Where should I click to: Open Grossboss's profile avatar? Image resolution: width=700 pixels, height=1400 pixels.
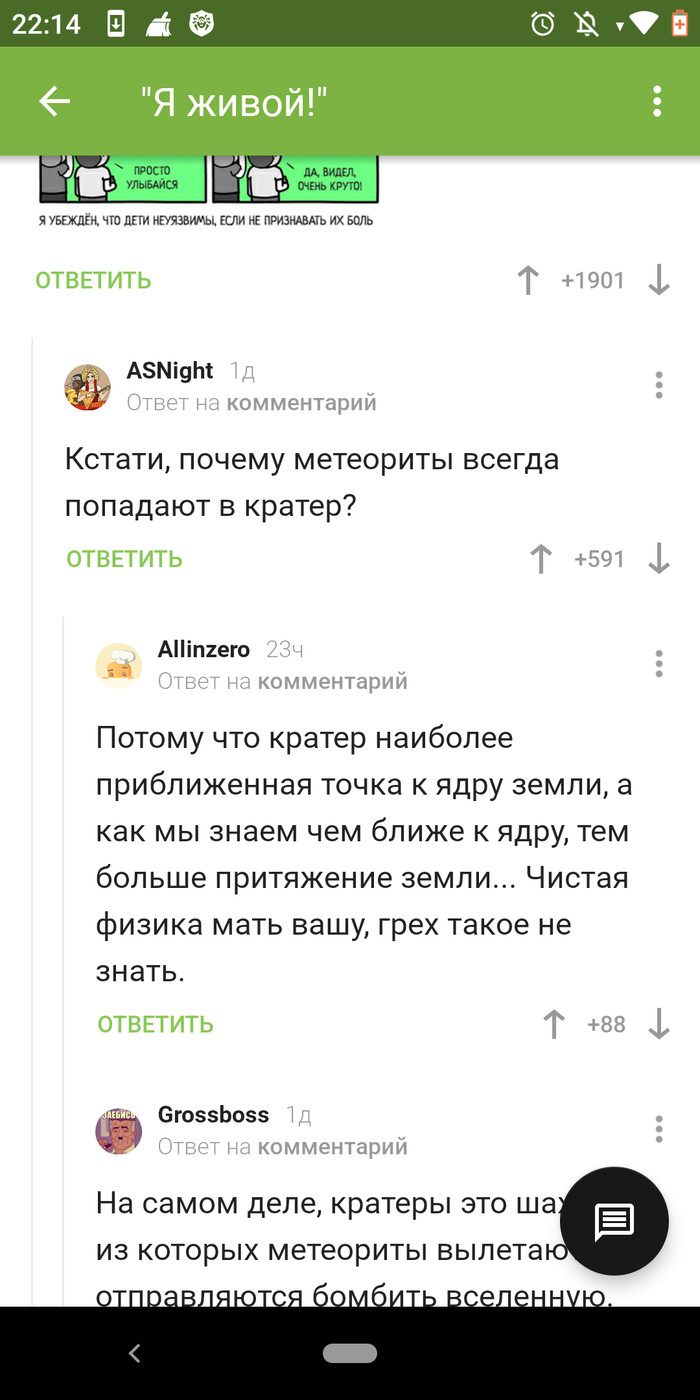tap(119, 1130)
